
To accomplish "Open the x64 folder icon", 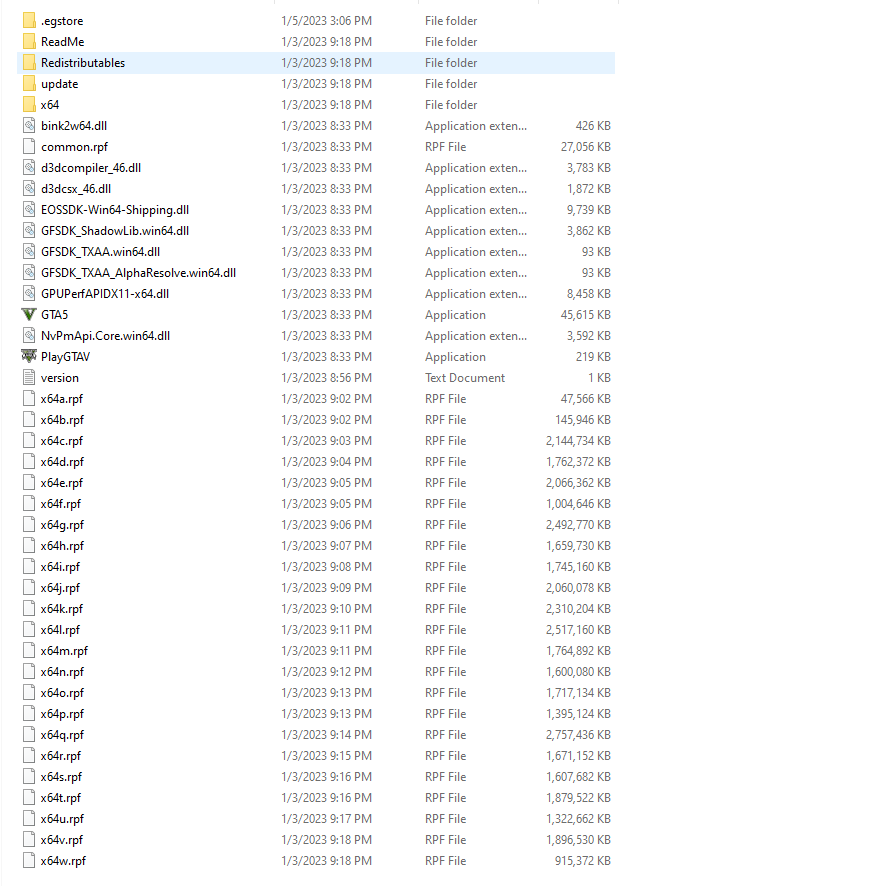I will coord(28,104).
